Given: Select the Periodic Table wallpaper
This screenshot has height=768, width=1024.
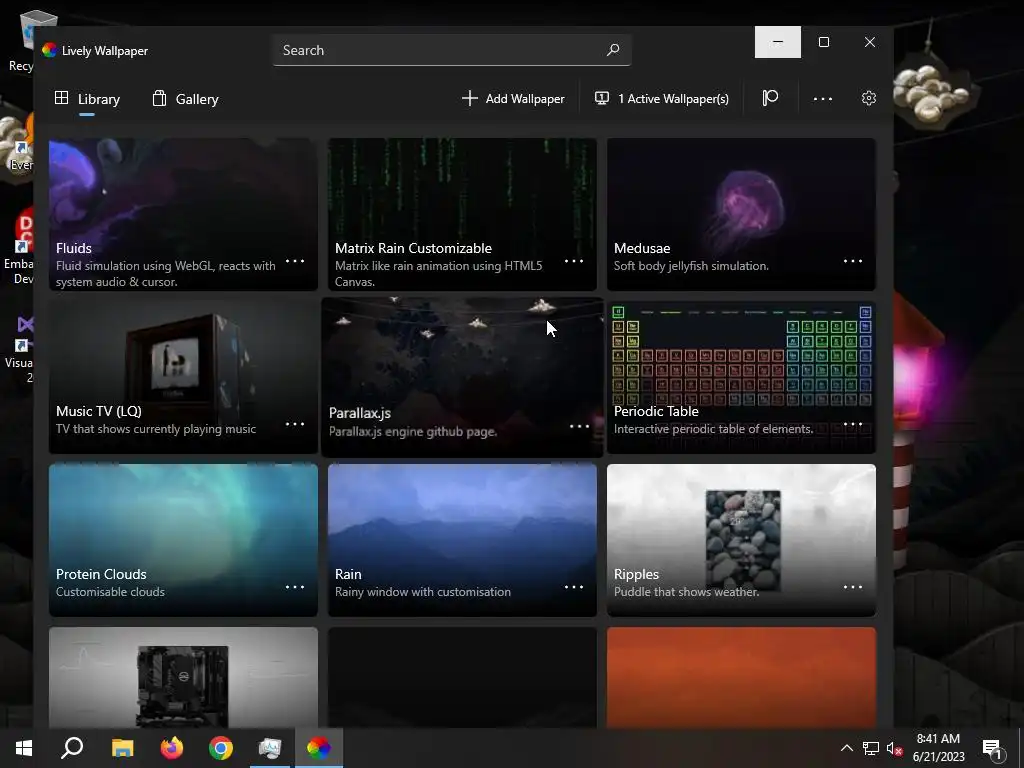Looking at the screenshot, I should point(741,377).
